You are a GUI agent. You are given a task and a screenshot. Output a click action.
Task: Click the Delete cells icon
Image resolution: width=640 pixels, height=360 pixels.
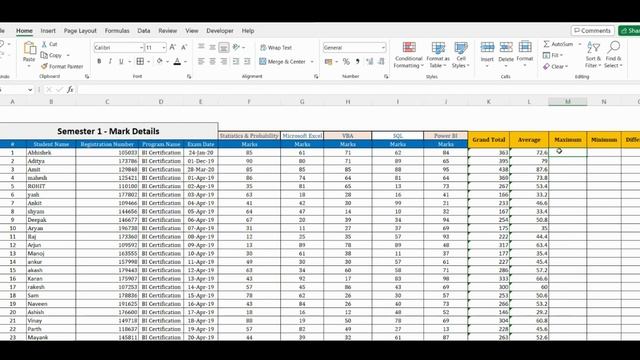click(506, 47)
